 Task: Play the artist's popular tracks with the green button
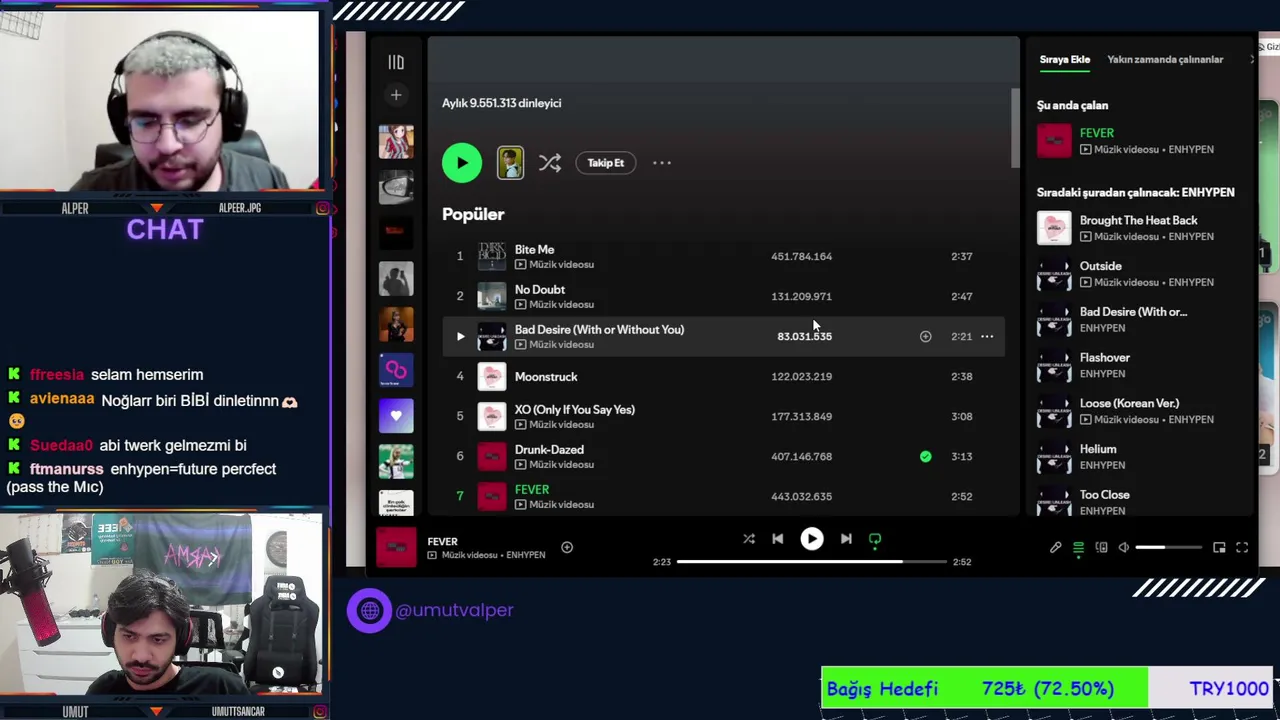462,163
